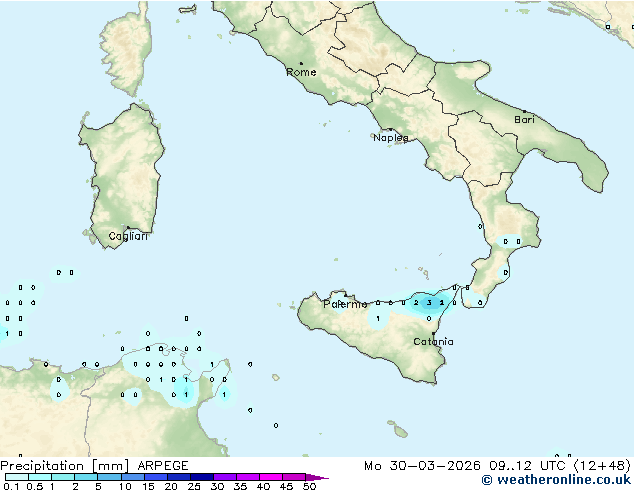Click the '09..12 UTC' time text
The height and width of the screenshot is (490, 634).
(x=527, y=466)
